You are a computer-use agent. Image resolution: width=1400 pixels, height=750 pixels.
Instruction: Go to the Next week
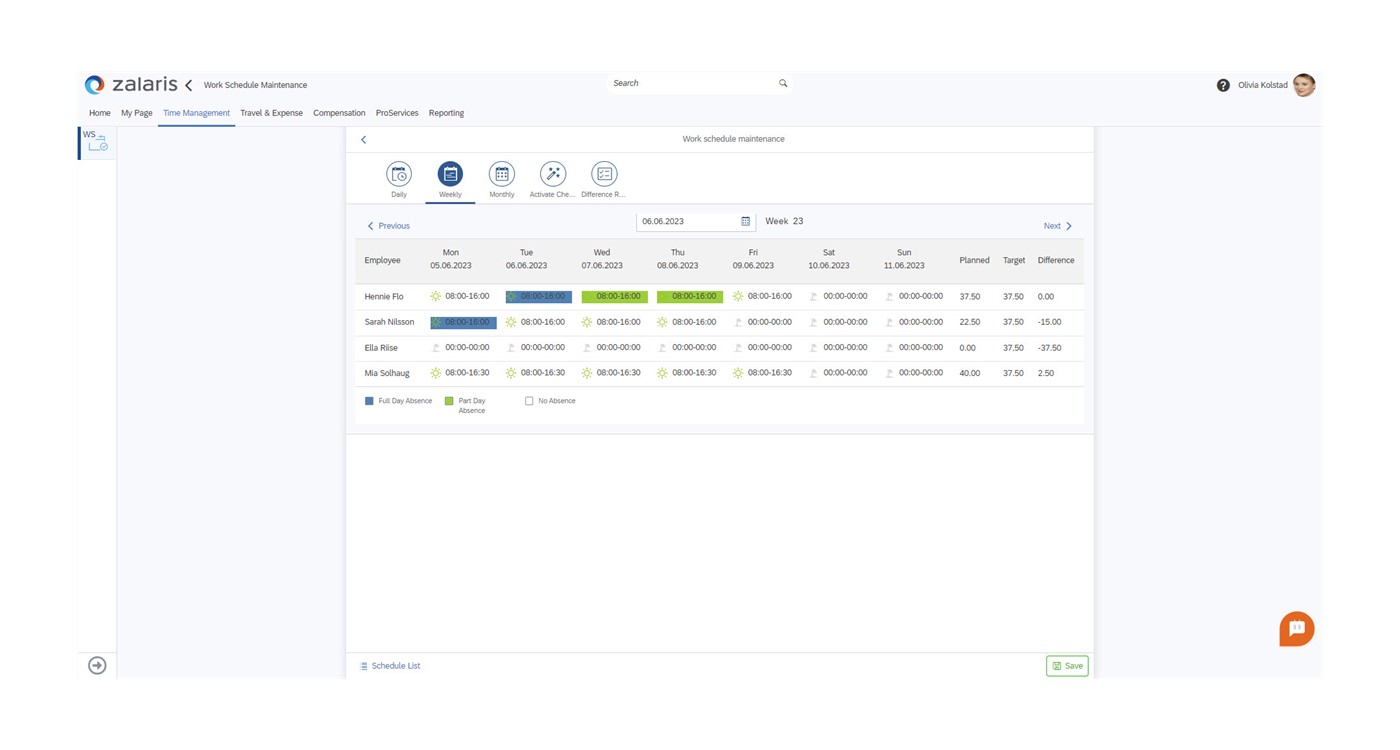coord(1057,226)
